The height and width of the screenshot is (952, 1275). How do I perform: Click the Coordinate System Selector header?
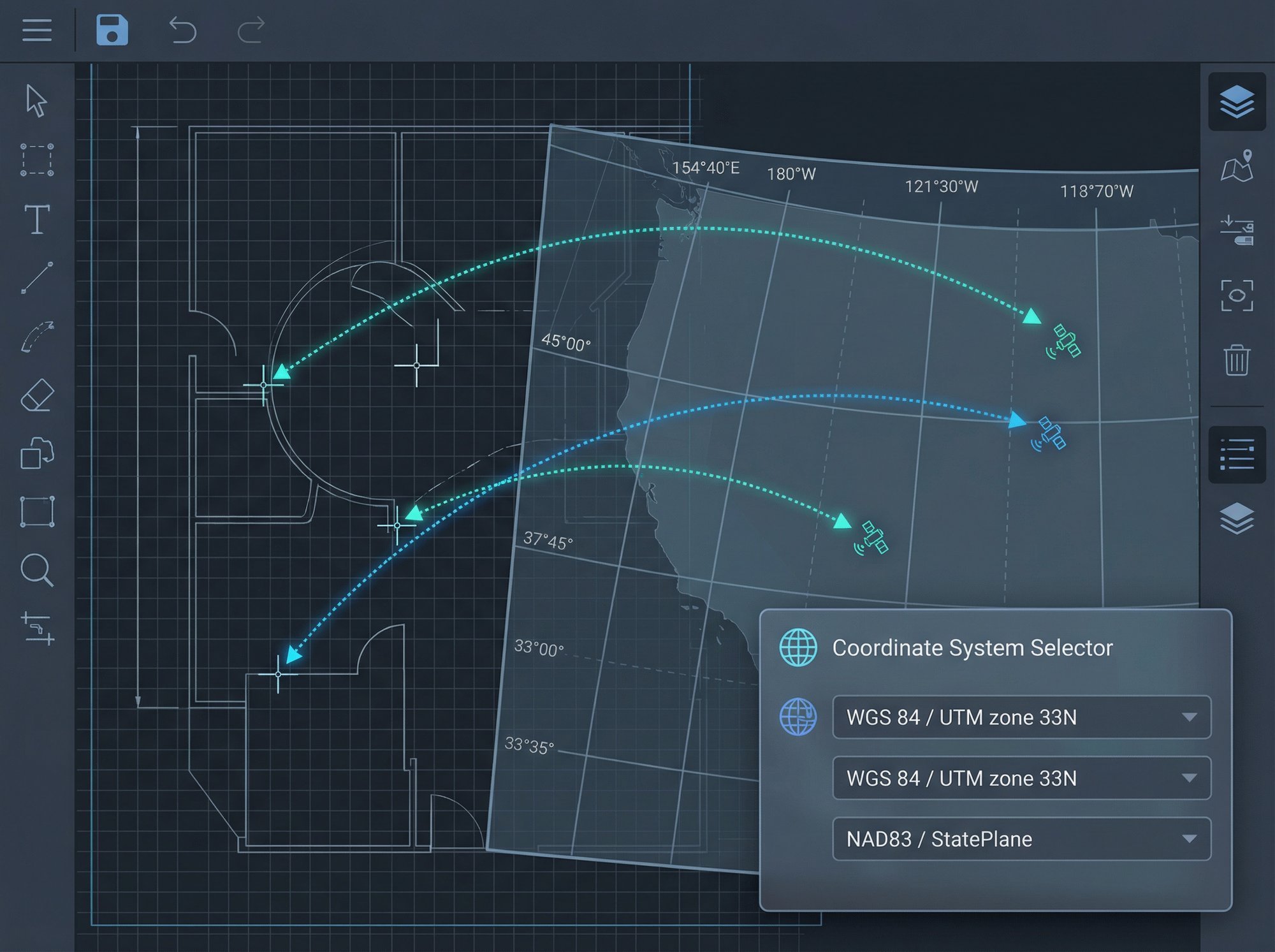tap(972, 647)
